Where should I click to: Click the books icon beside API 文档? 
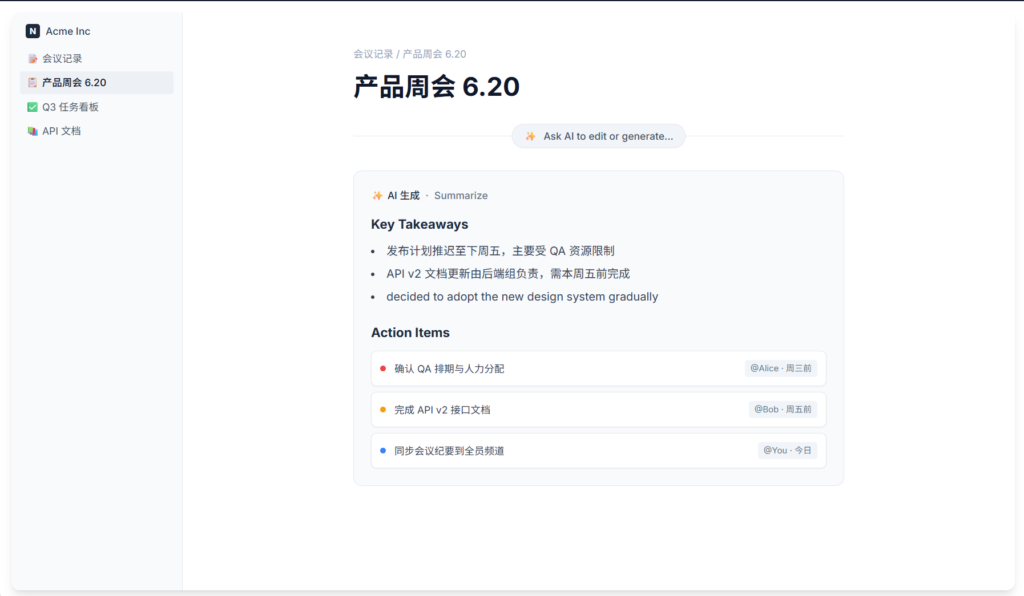(33, 131)
